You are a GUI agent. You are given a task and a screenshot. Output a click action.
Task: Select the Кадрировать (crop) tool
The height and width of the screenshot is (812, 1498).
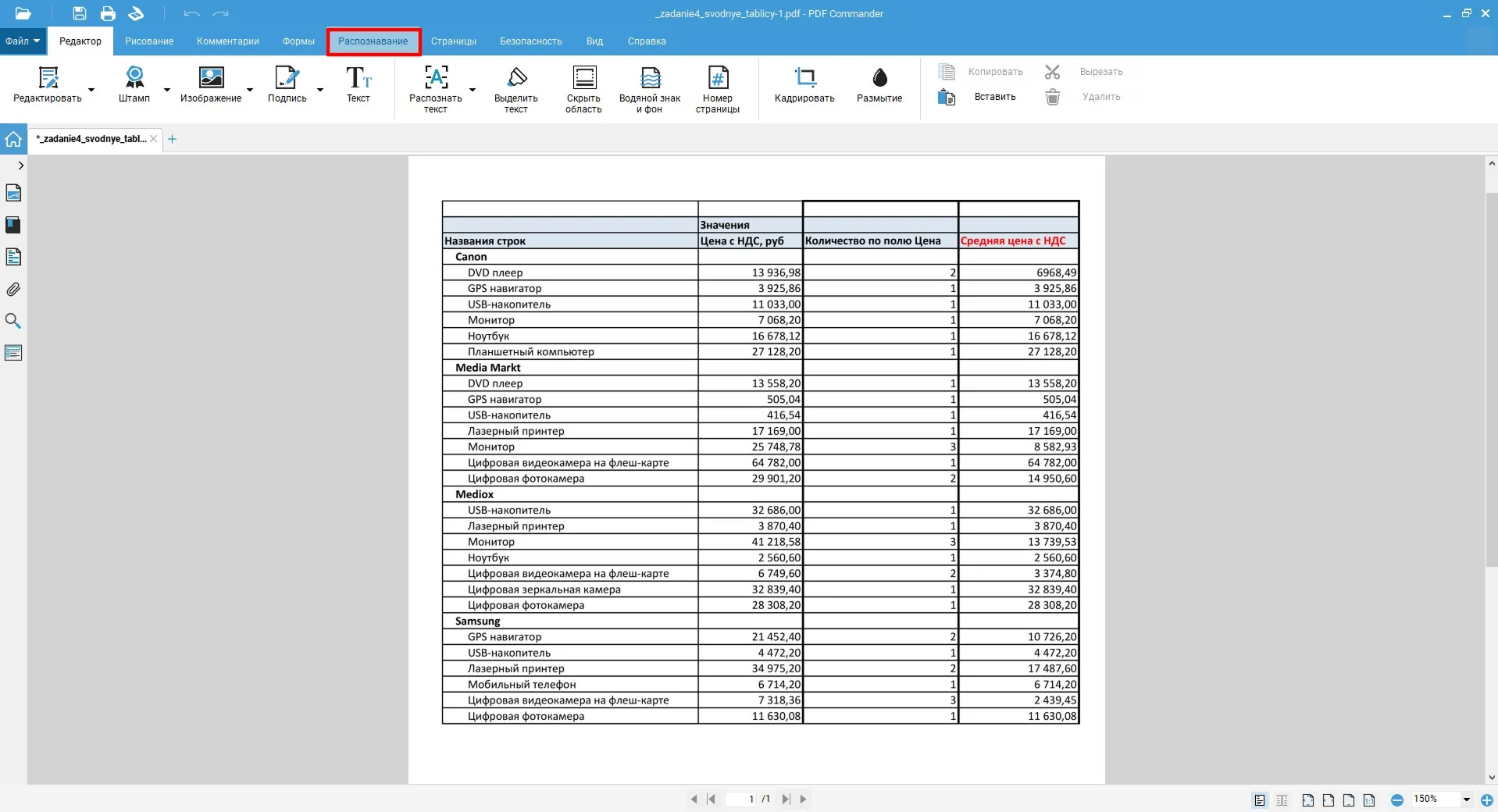[804, 78]
